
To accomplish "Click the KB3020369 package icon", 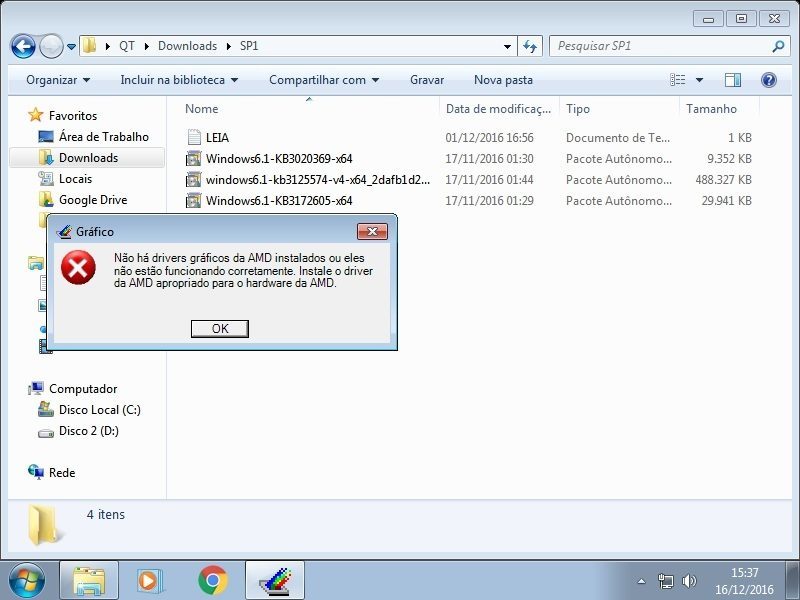I will pyautogui.click(x=193, y=159).
